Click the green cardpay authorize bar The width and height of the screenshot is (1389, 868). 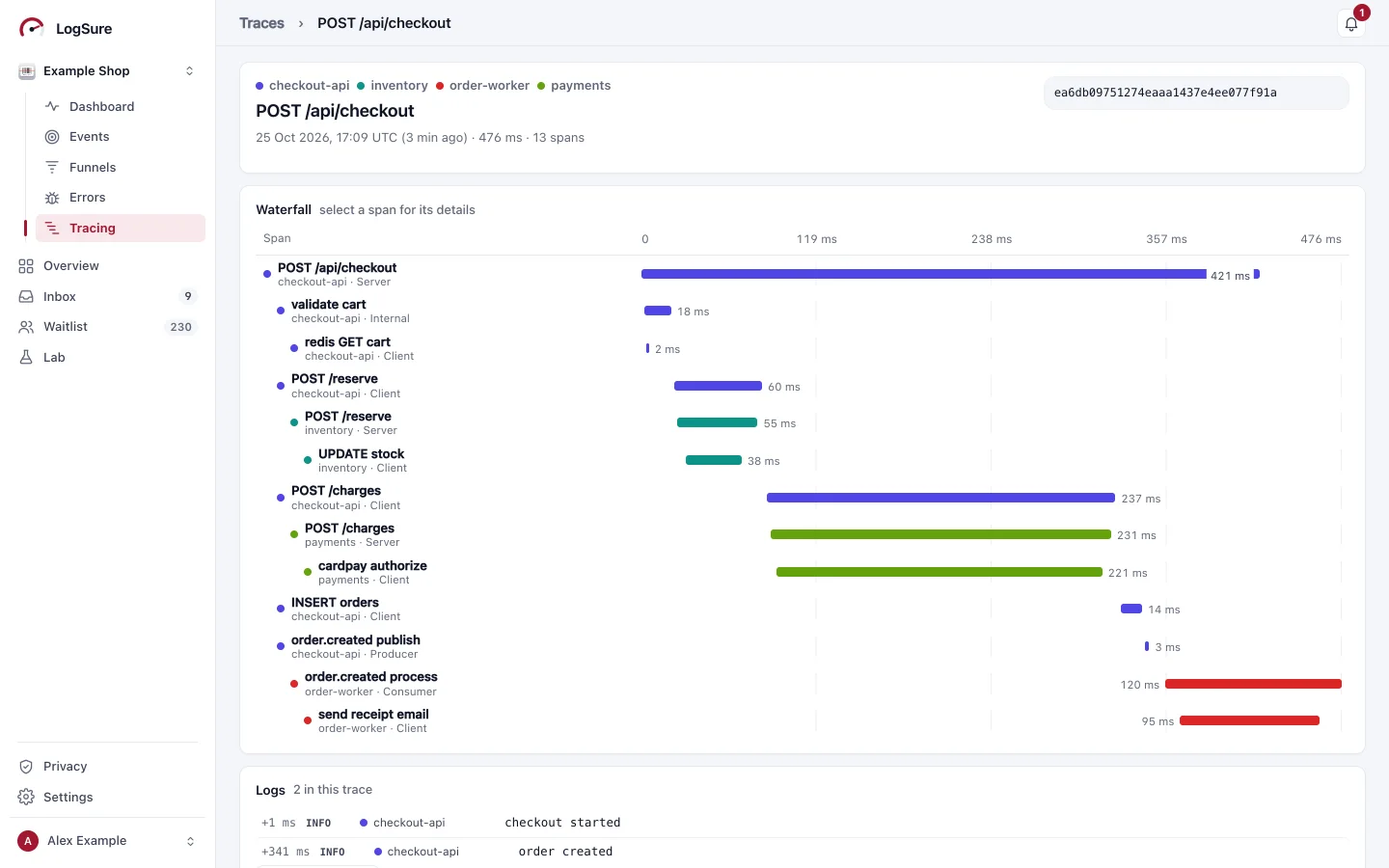(x=940, y=572)
